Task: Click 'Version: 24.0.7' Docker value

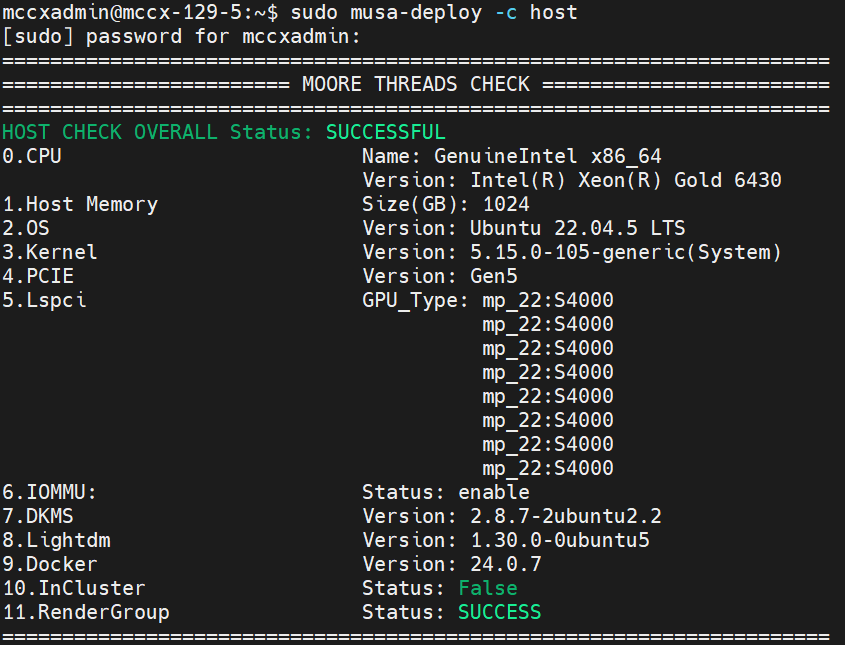Action: coord(452,564)
